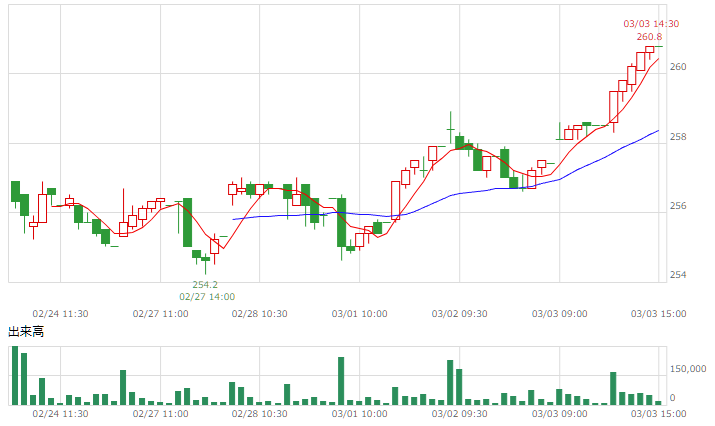
Task: Click the 03/02 09:30 label under price chart
Action: (x=460, y=314)
